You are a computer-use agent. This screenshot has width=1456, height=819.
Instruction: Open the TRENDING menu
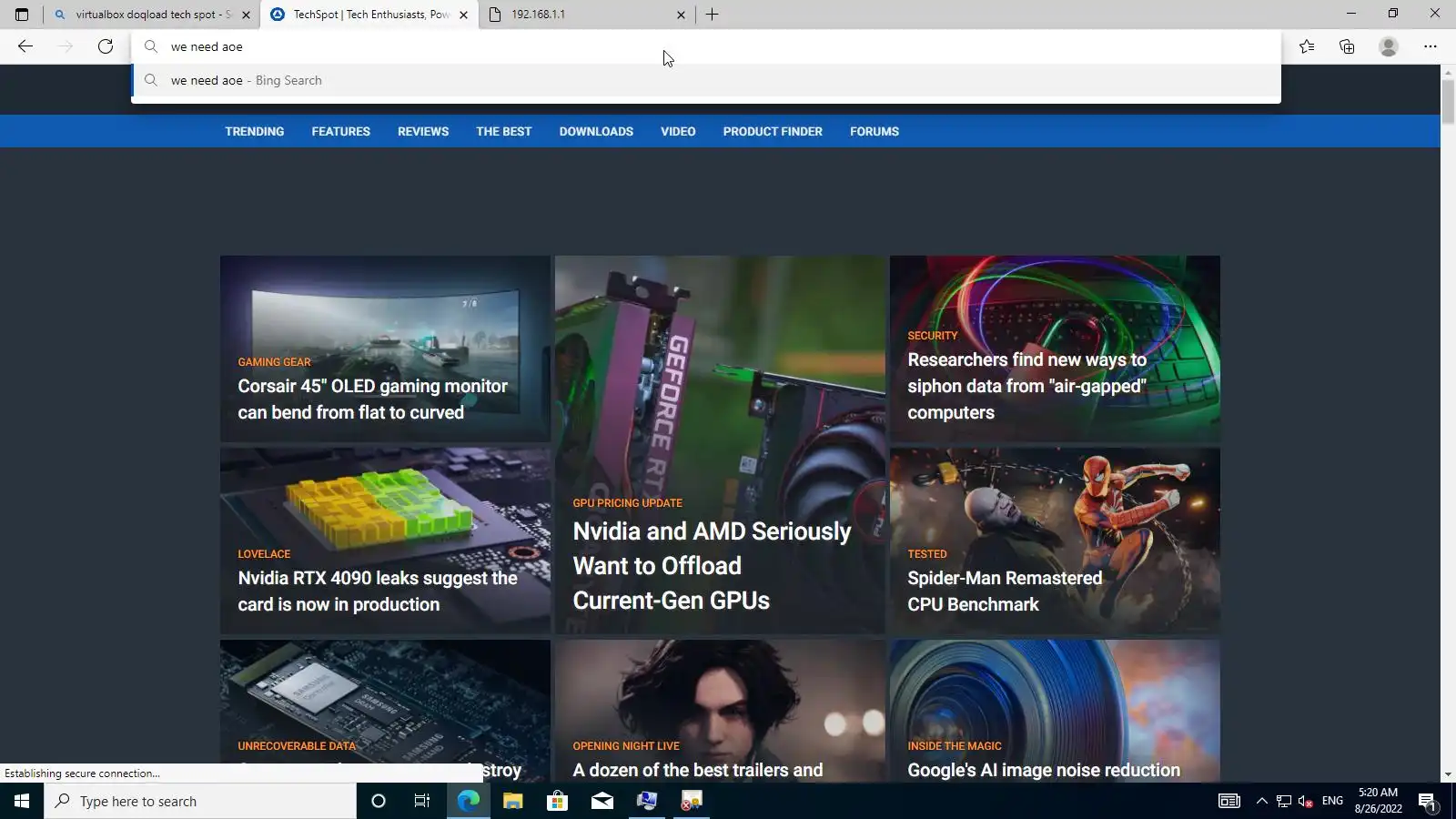point(255,131)
